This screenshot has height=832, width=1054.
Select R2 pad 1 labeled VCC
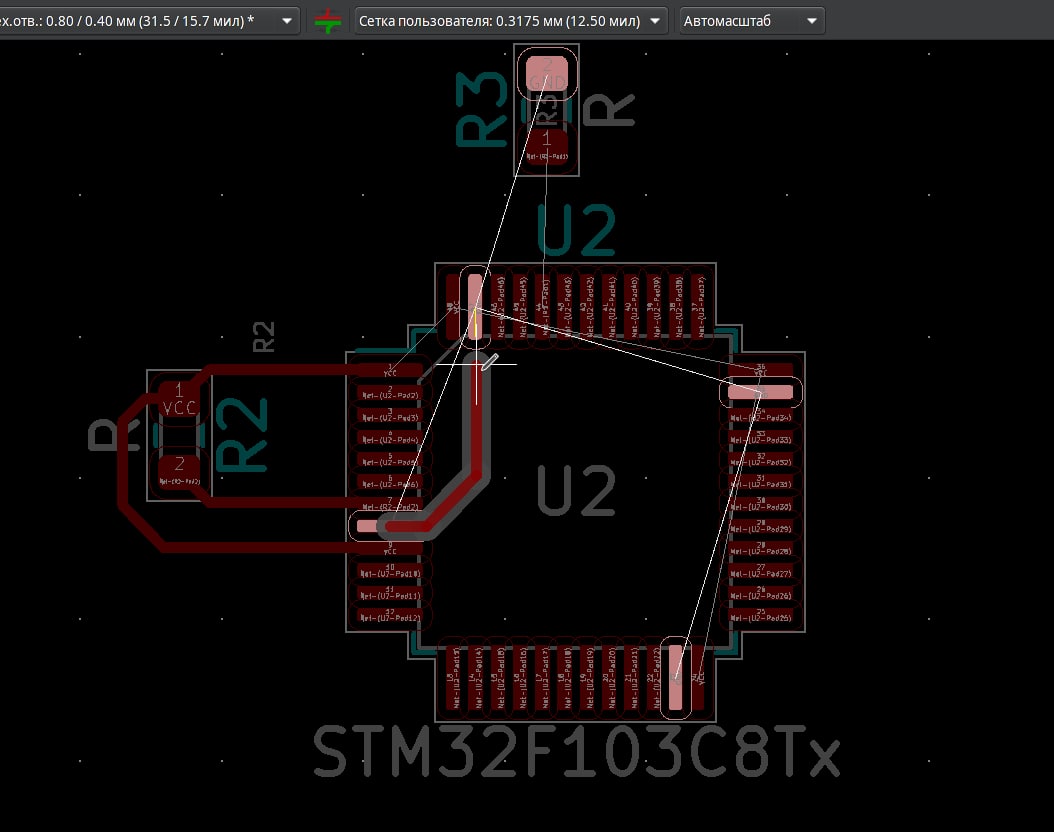(x=179, y=399)
